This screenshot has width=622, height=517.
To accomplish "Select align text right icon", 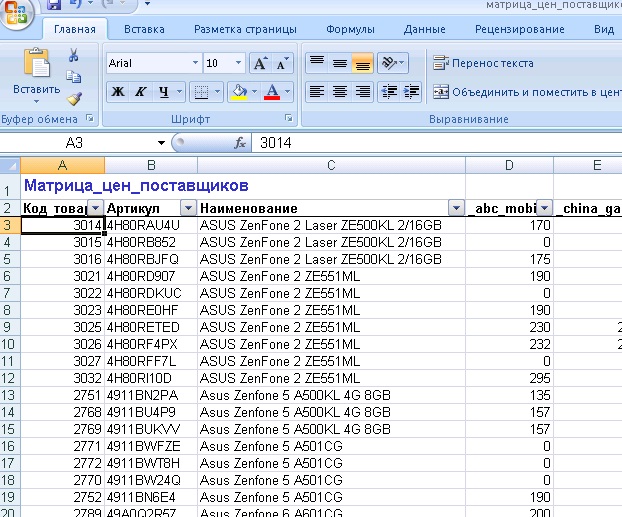I will click(362, 92).
